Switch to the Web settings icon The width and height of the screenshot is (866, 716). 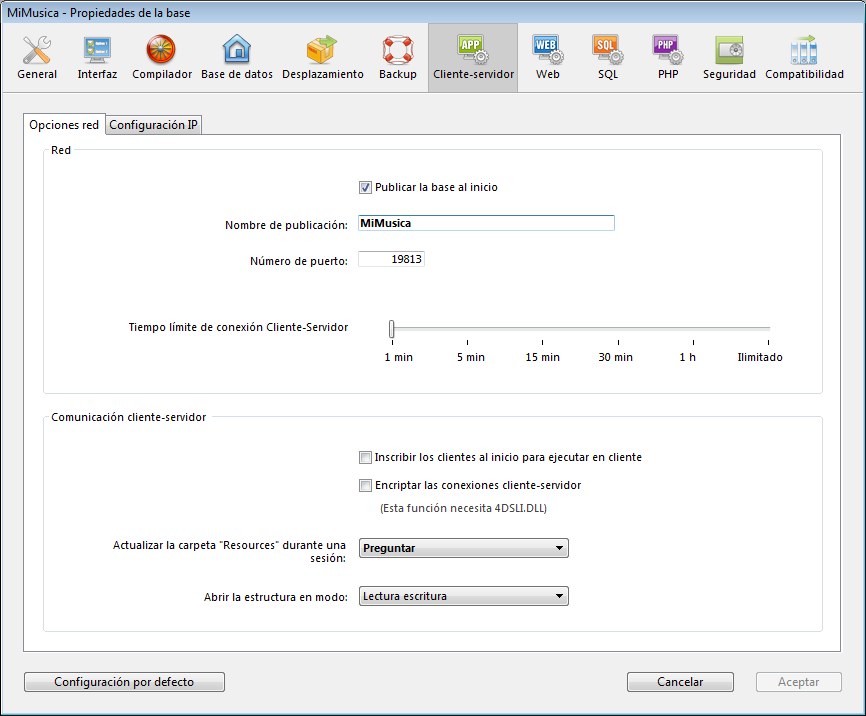point(547,57)
